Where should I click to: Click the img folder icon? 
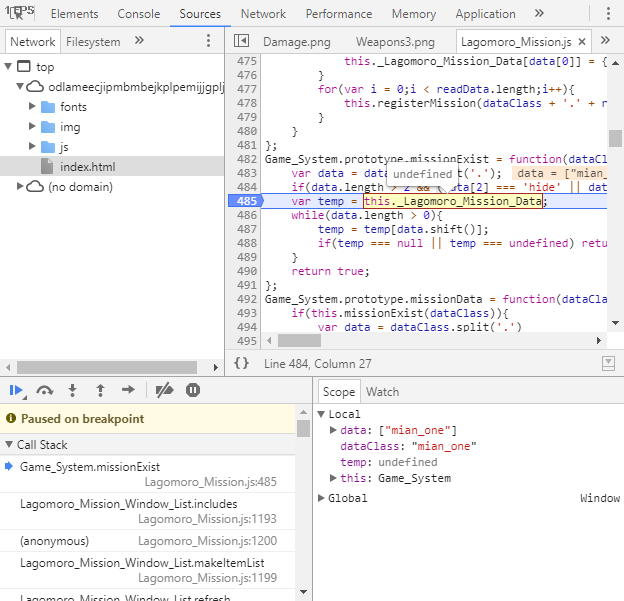coord(48,127)
